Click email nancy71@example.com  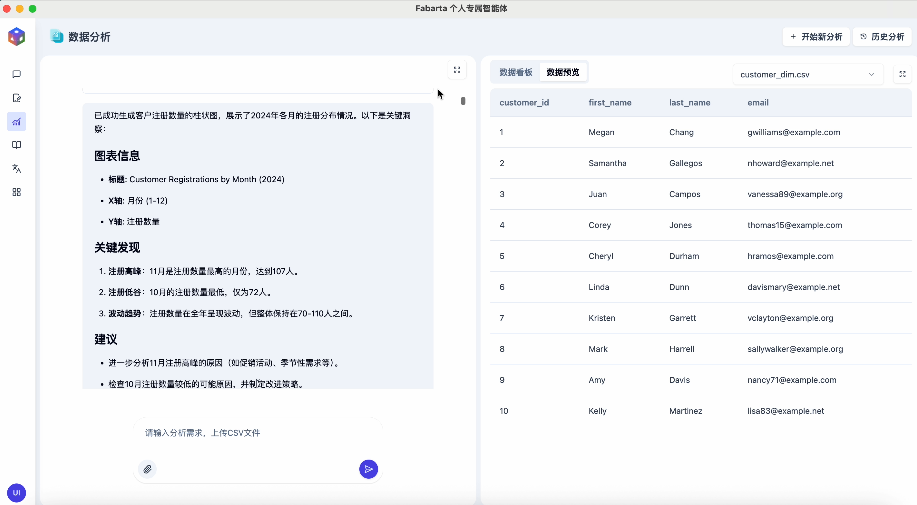pyautogui.click(x=792, y=380)
